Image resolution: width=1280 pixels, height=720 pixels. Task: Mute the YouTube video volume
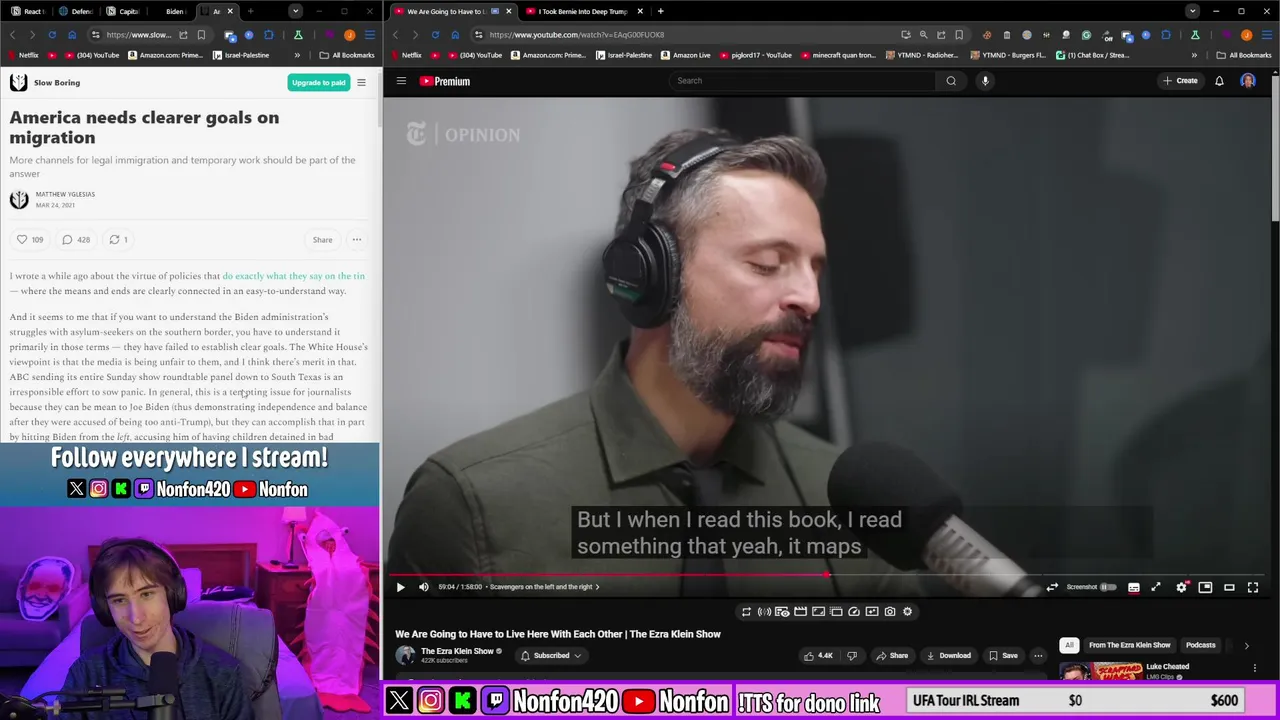point(423,587)
